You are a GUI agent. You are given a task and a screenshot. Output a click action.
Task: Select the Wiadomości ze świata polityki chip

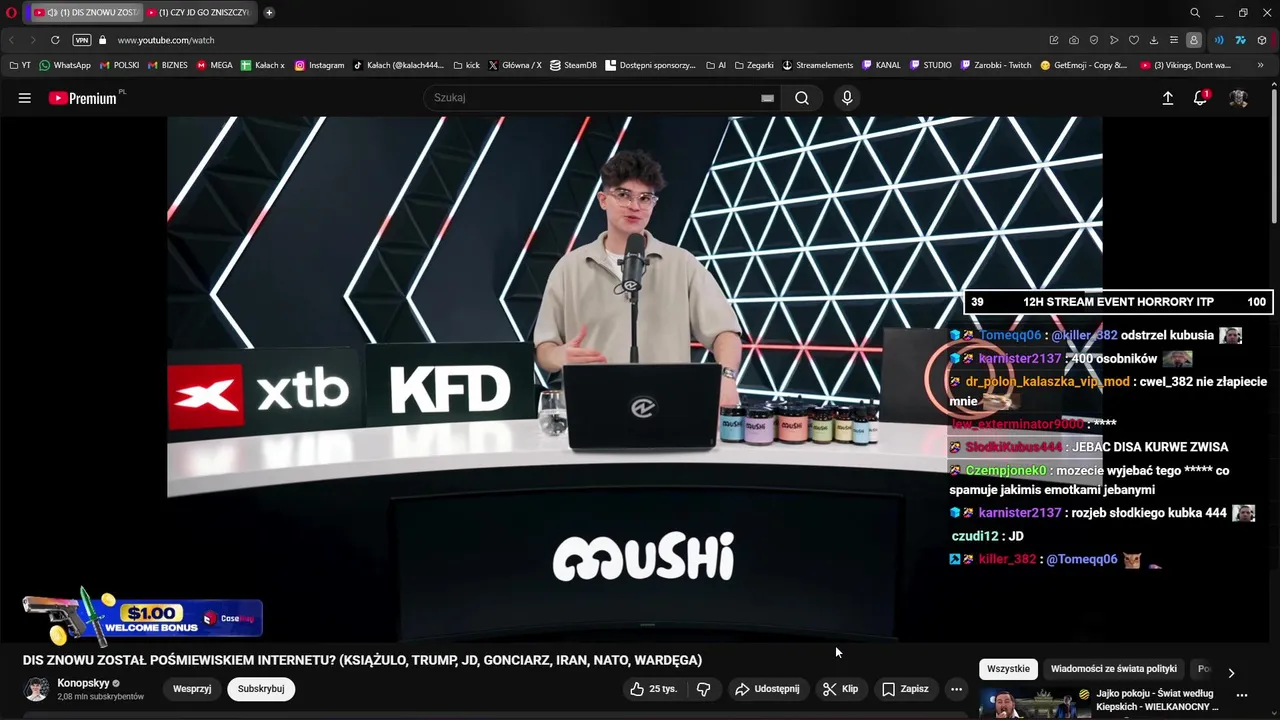(x=1114, y=669)
